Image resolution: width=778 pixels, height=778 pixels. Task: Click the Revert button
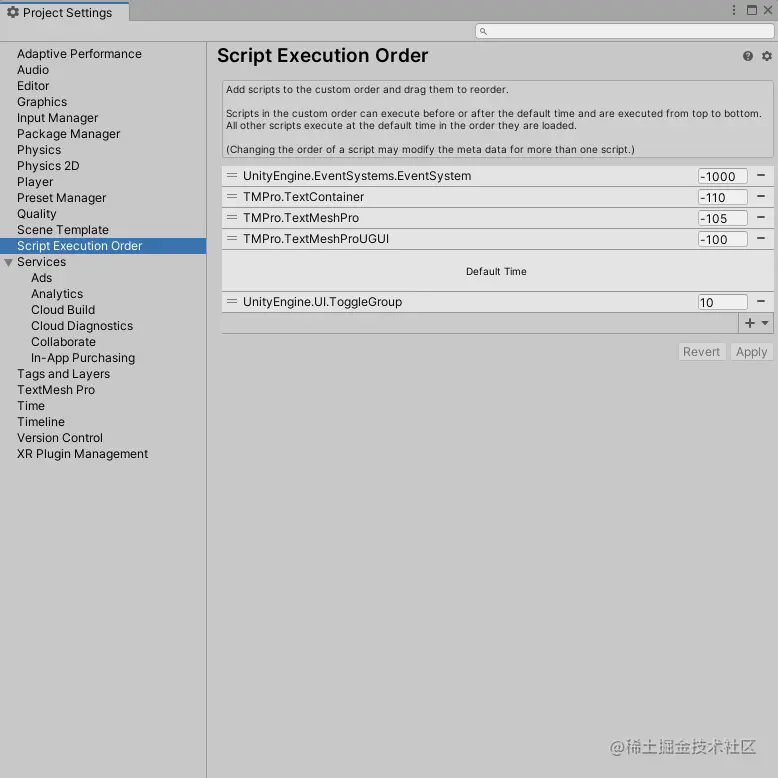click(x=701, y=352)
